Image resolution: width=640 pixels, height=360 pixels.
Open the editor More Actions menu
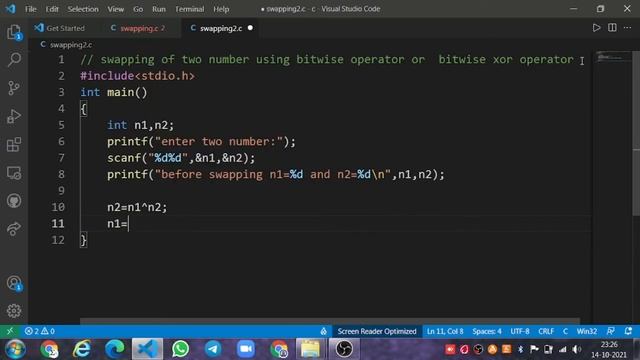[627, 28]
